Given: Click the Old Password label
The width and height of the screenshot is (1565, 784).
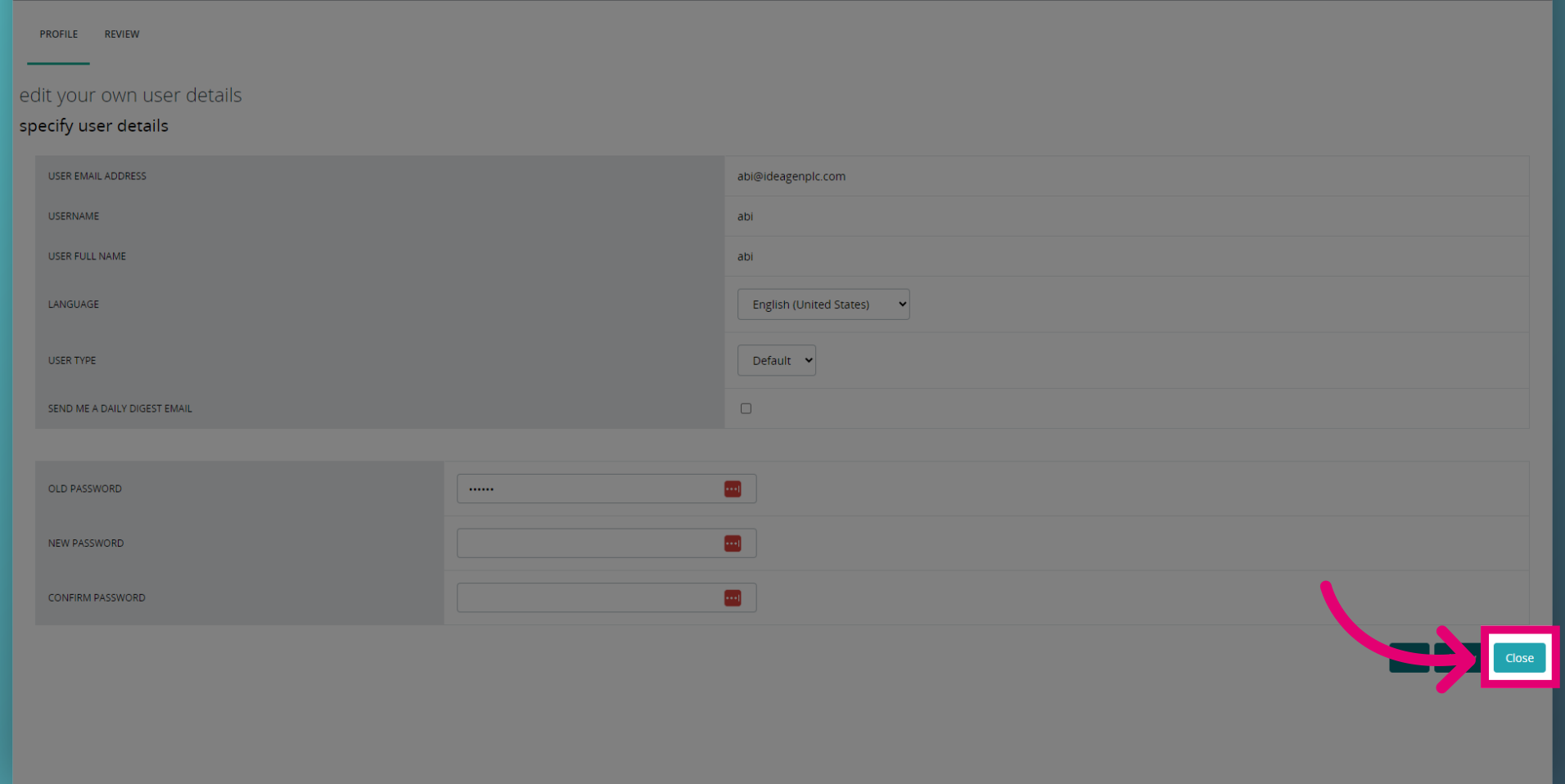Looking at the screenshot, I should [x=85, y=489].
